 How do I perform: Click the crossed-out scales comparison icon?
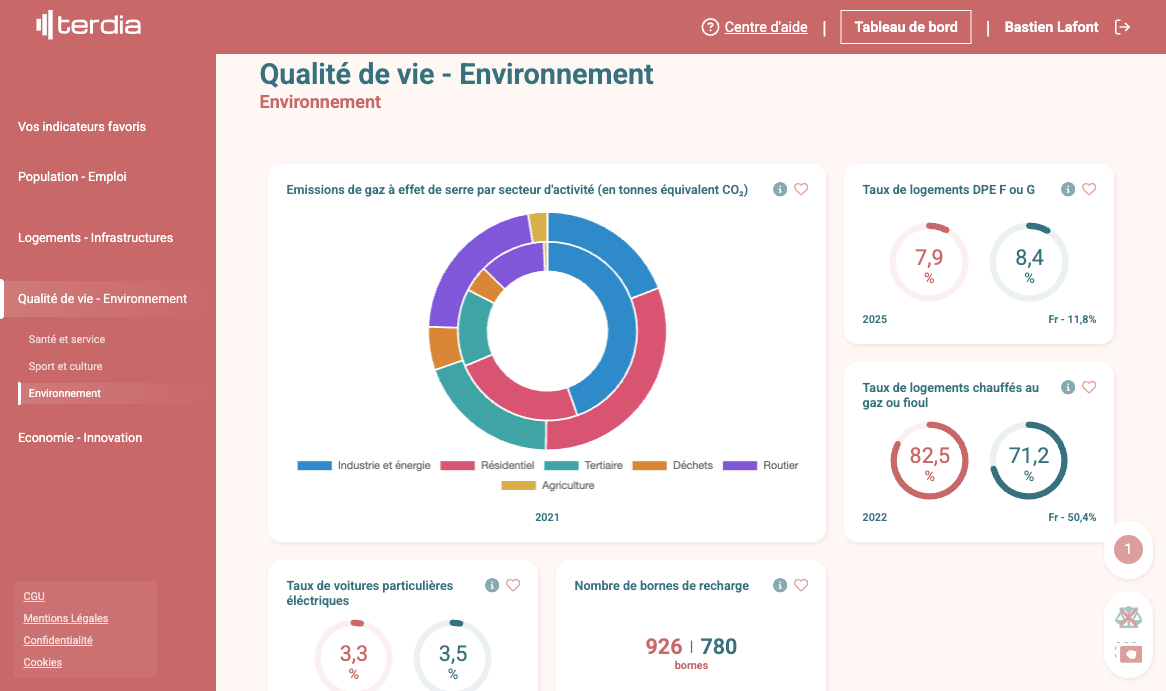pyautogui.click(x=1128, y=617)
